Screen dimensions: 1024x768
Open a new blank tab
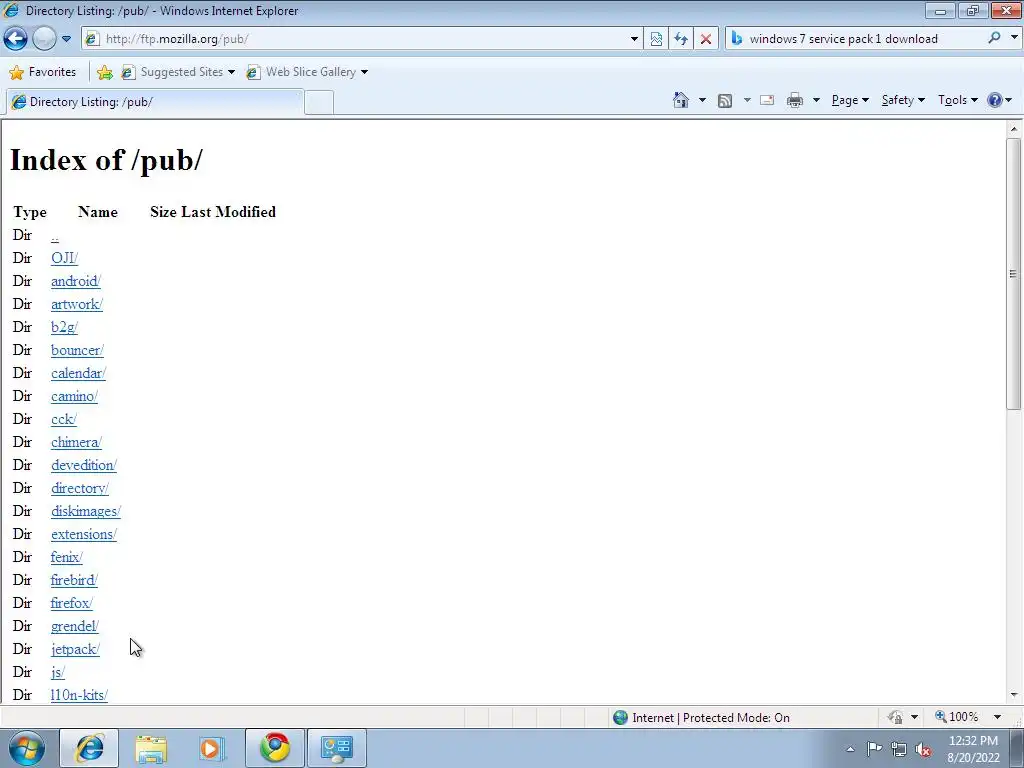pyautogui.click(x=319, y=103)
